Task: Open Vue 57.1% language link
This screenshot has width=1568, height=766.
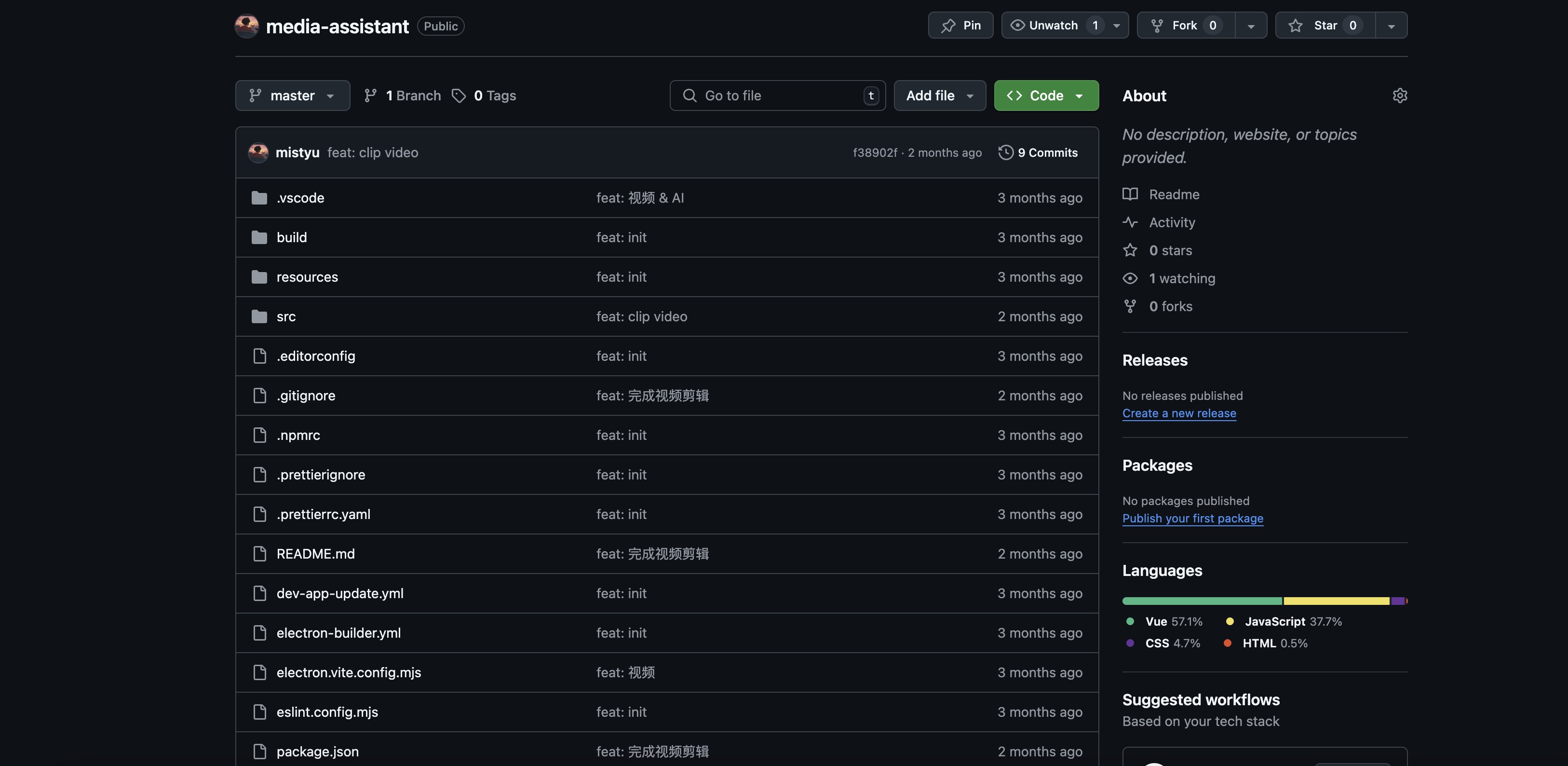Action: [x=1164, y=622]
